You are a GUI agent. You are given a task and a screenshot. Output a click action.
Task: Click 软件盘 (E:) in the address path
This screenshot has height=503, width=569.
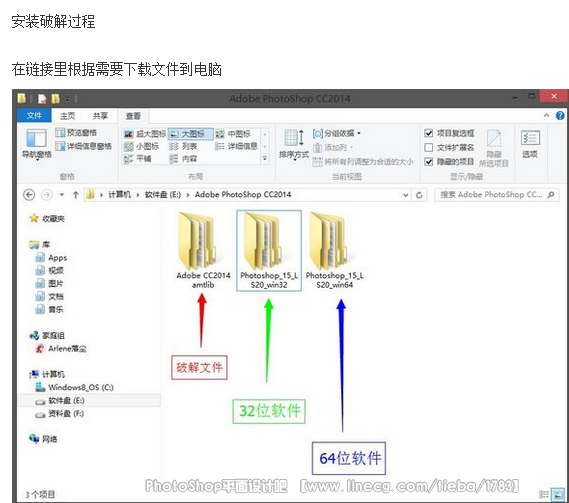163,195
